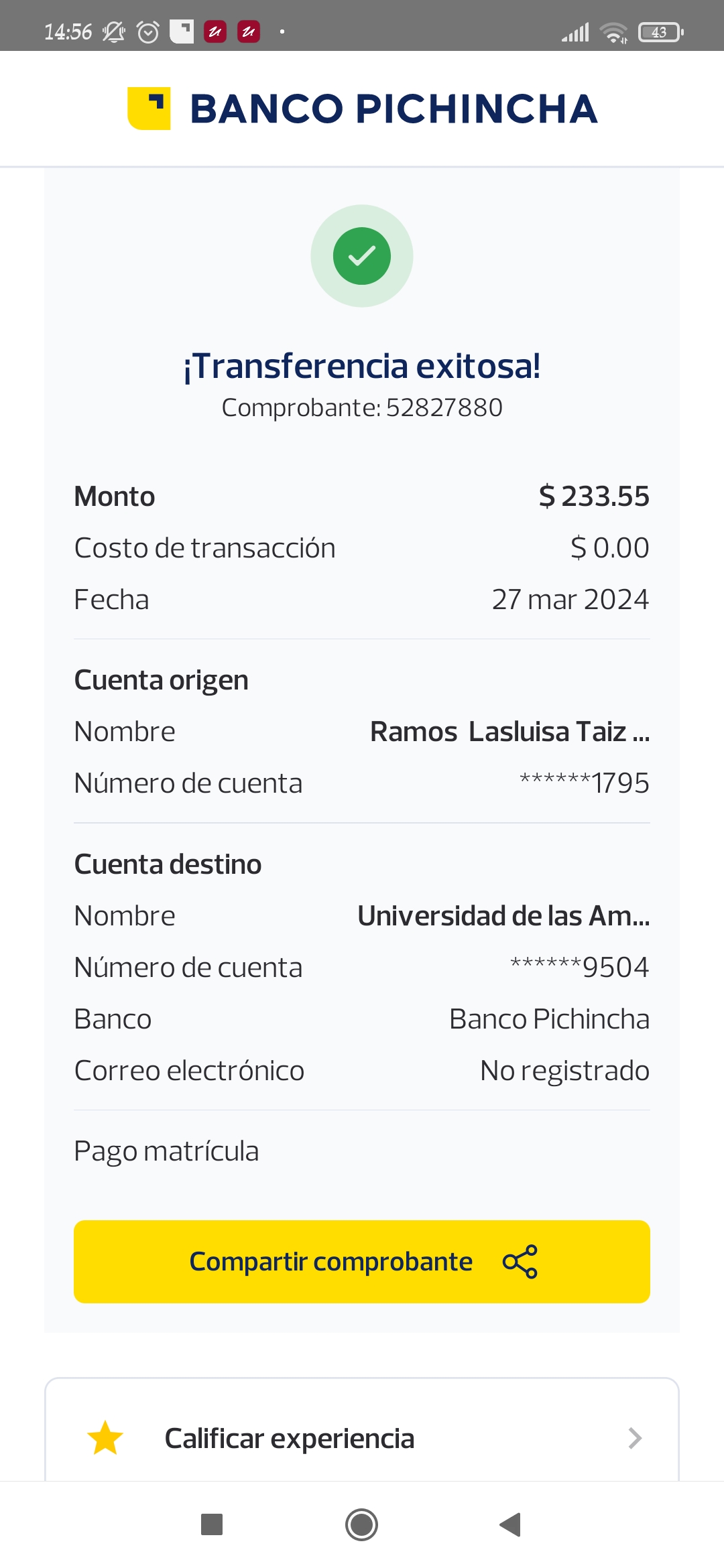
Task: Tap the Wi-Fi status bar icon
Action: (x=613, y=31)
